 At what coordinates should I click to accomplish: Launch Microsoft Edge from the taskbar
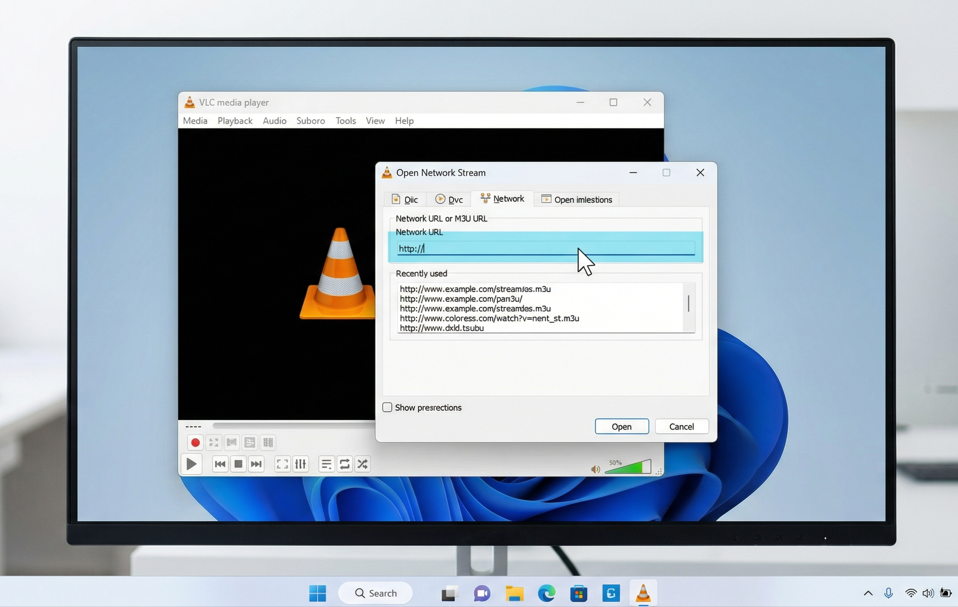[547, 593]
